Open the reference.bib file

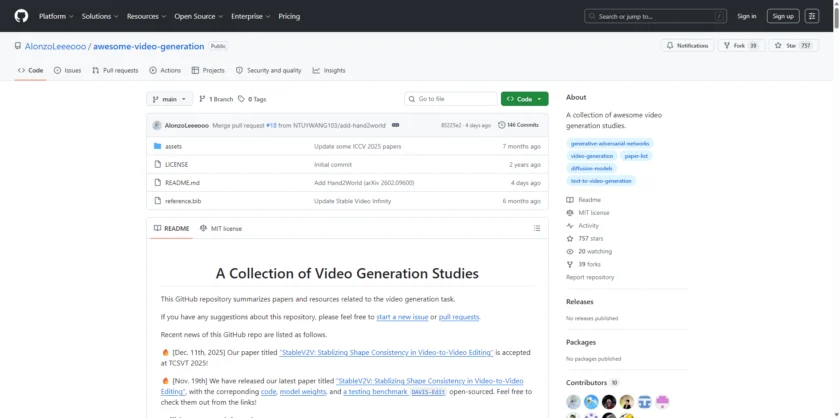point(183,201)
